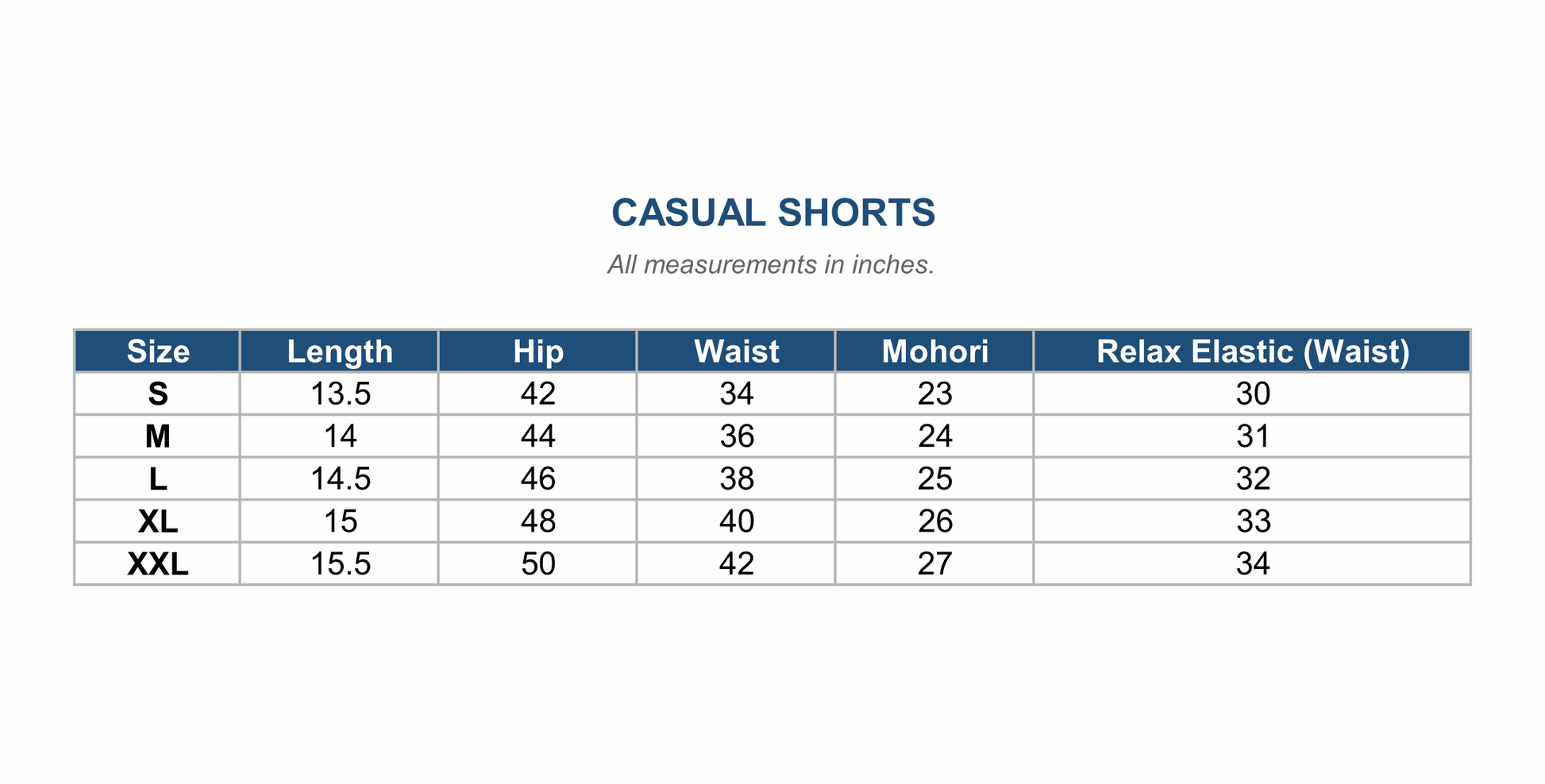The image size is (1545, 784).
Task: Select the waist value 38 cell
Action: coord(736,478)
